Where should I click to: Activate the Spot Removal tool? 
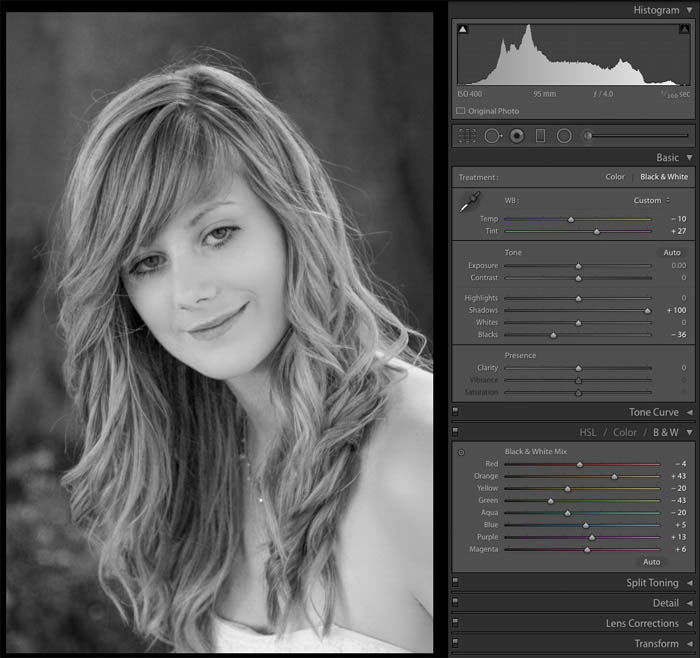coord(492,135)
